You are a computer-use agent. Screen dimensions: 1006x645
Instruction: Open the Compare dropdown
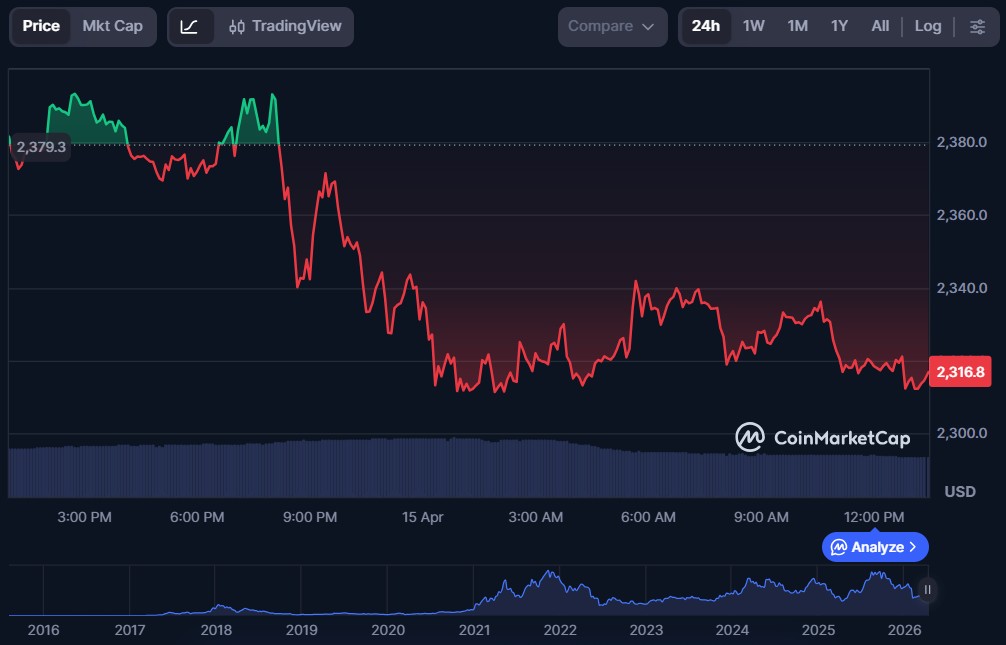(611, 26)
